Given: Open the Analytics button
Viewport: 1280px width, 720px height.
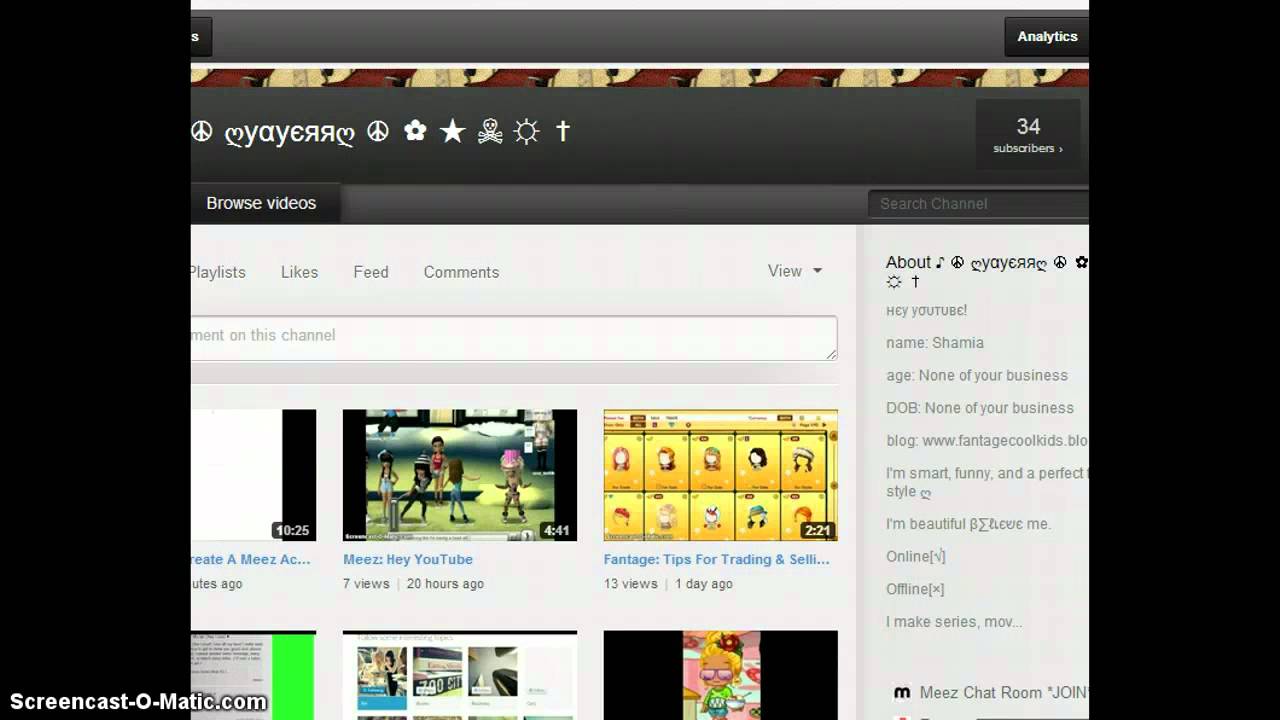Looking at the screenshot, I should pyautogui.click(x=1046, y=36).
